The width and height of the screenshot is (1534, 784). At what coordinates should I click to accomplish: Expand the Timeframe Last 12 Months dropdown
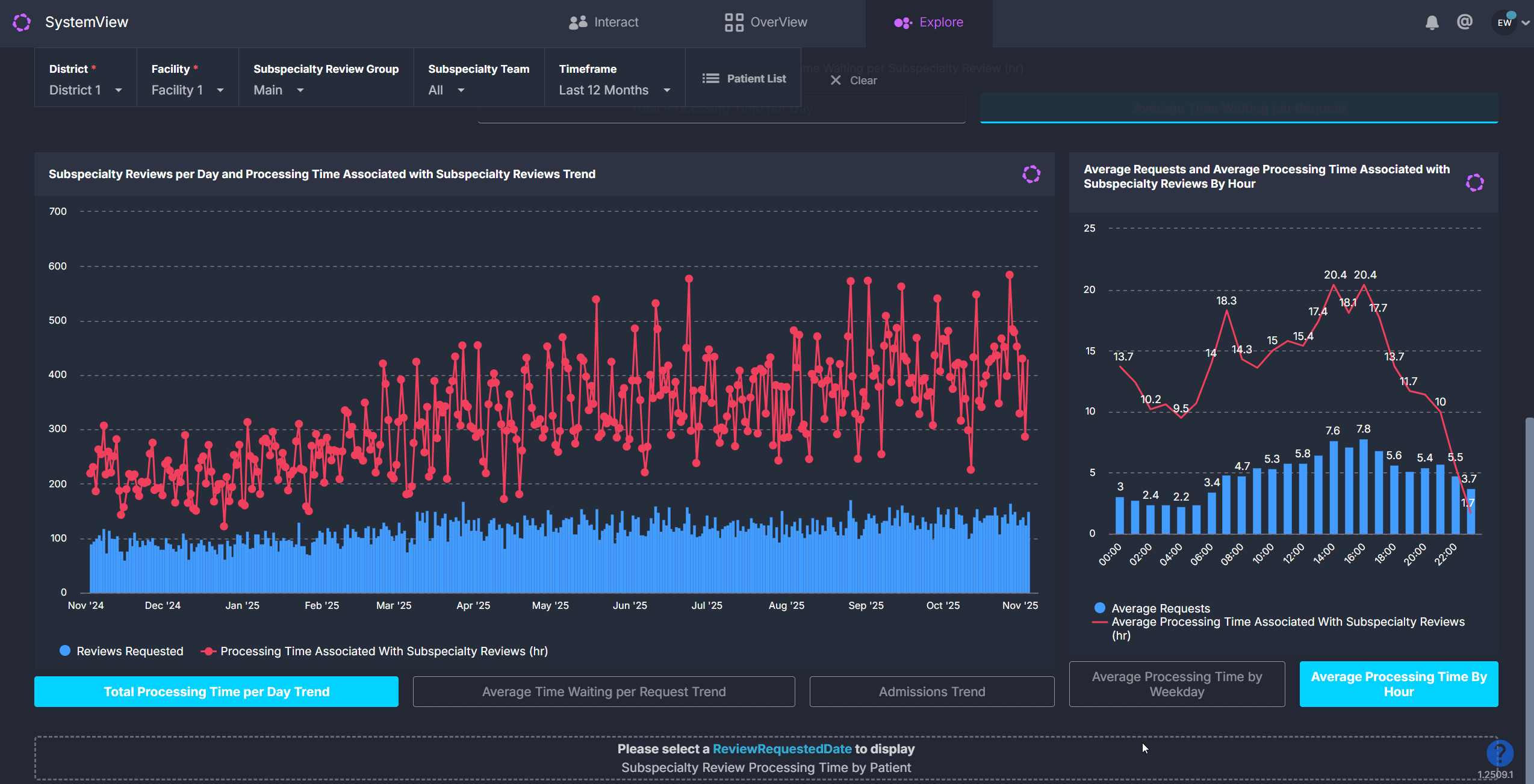tap(614, 90)
